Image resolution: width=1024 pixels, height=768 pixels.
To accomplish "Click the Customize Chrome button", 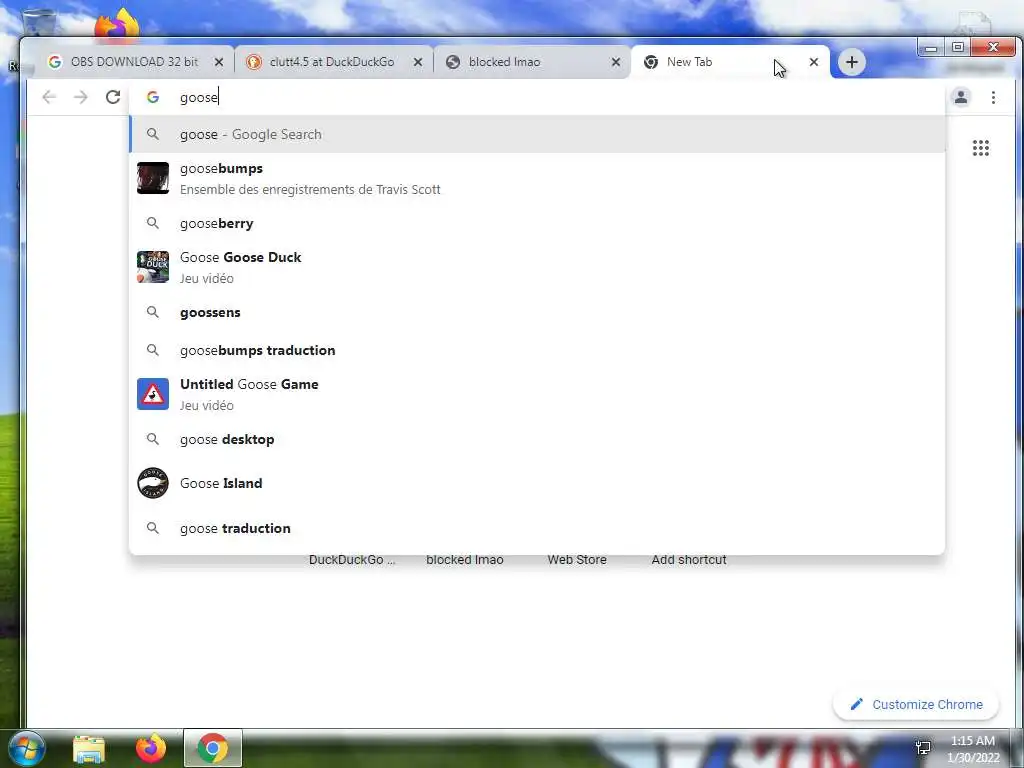I will [x=916, y=705].
